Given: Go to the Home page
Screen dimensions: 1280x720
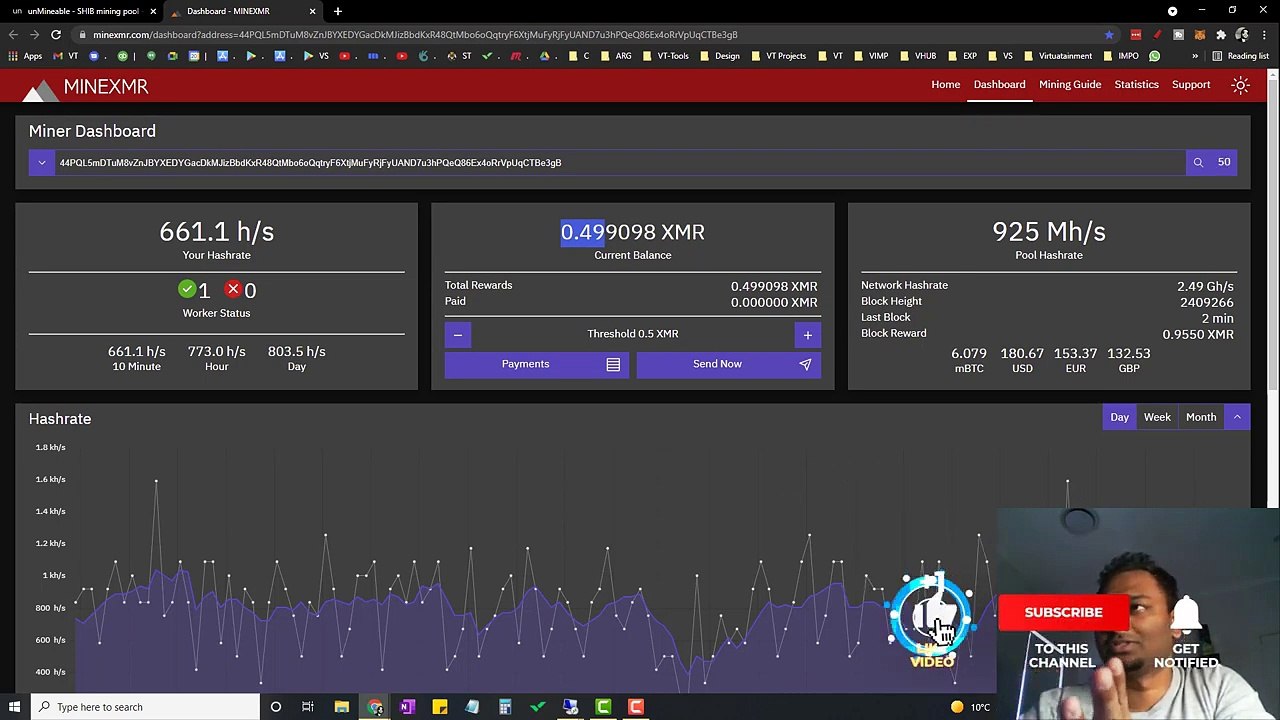Looking at the screenshot, I should coord(945,85).
